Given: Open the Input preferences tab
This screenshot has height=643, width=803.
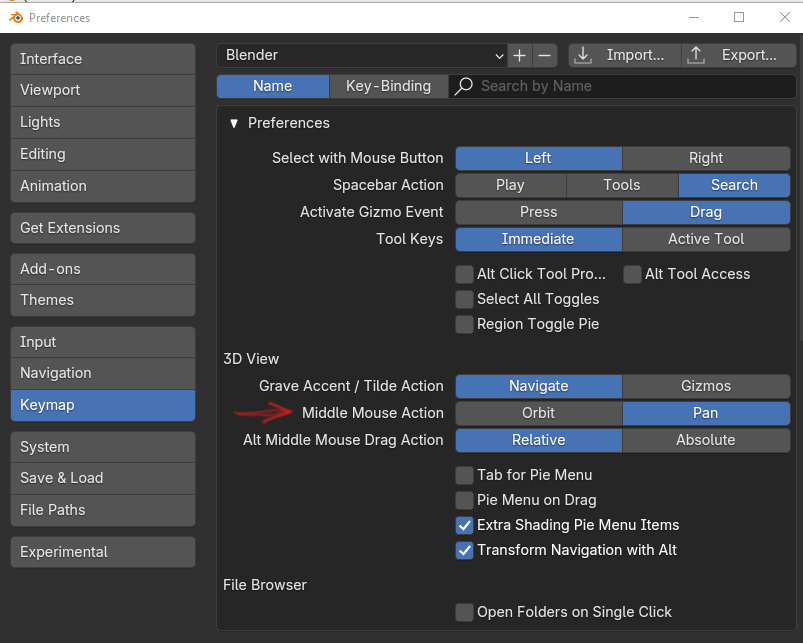Looking at the screenshot, I should click(103, 342).
